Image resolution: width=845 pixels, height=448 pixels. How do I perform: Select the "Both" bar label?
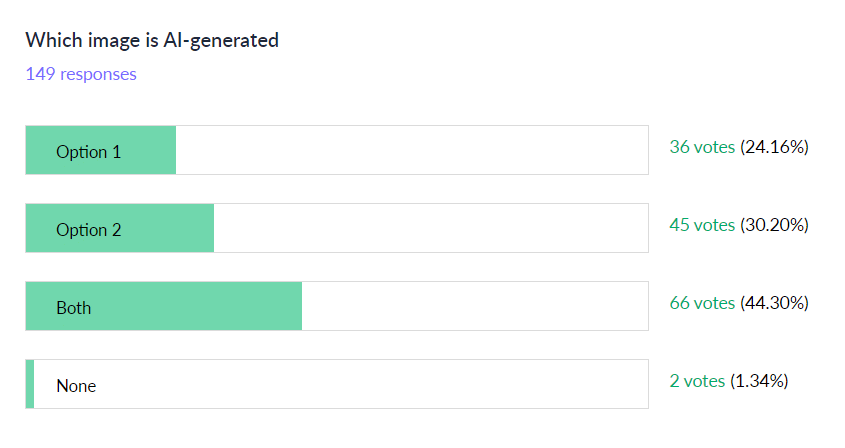pyautogui.click(x=73, y=308)
